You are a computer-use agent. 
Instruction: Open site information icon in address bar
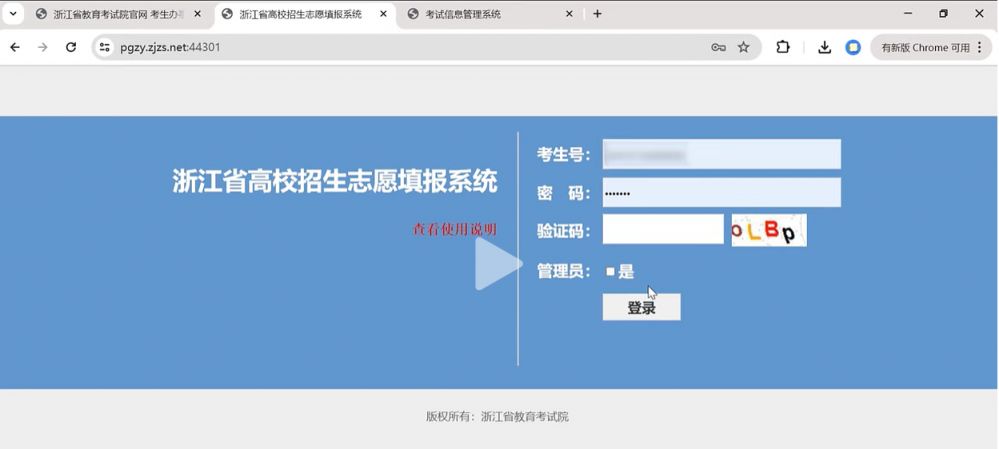point(105,47)
